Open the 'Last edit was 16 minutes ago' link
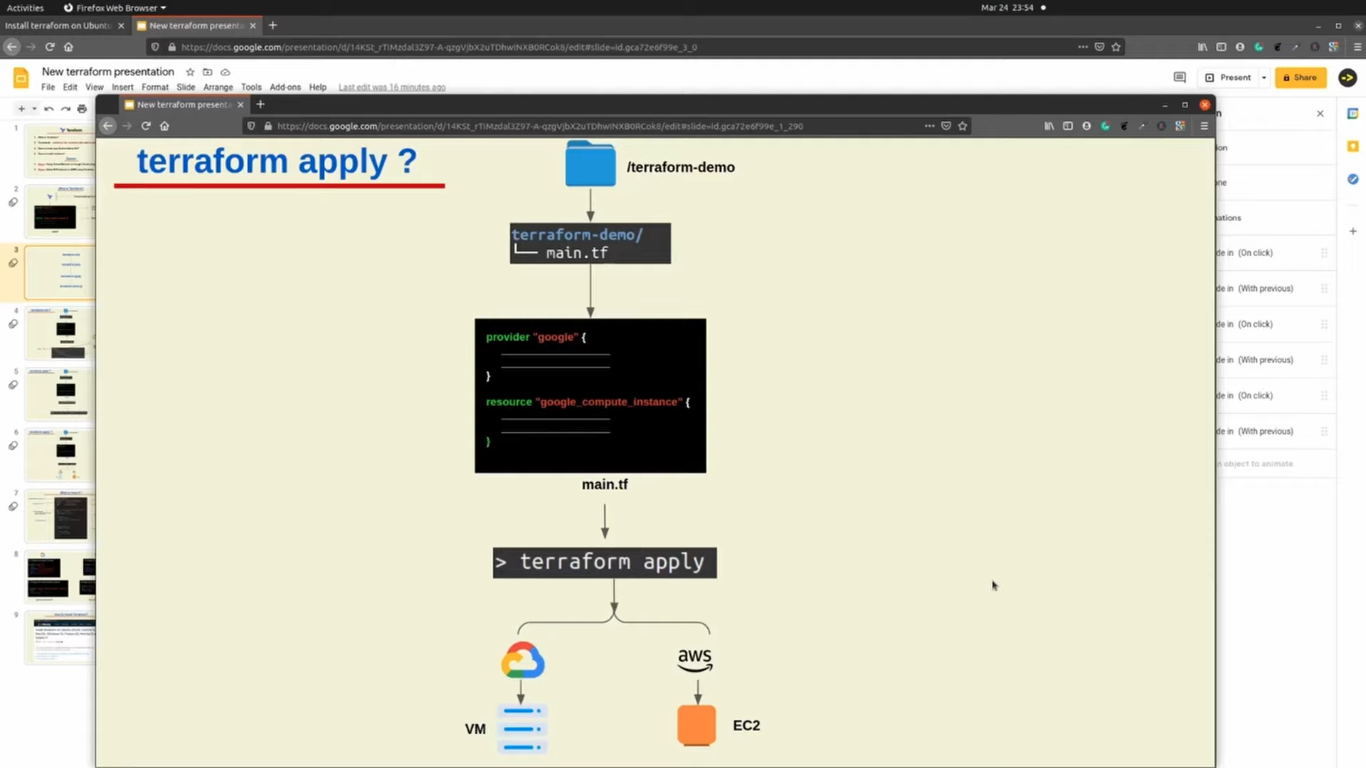The height and width of the screenshot is (768, 1366). point(392,87)
